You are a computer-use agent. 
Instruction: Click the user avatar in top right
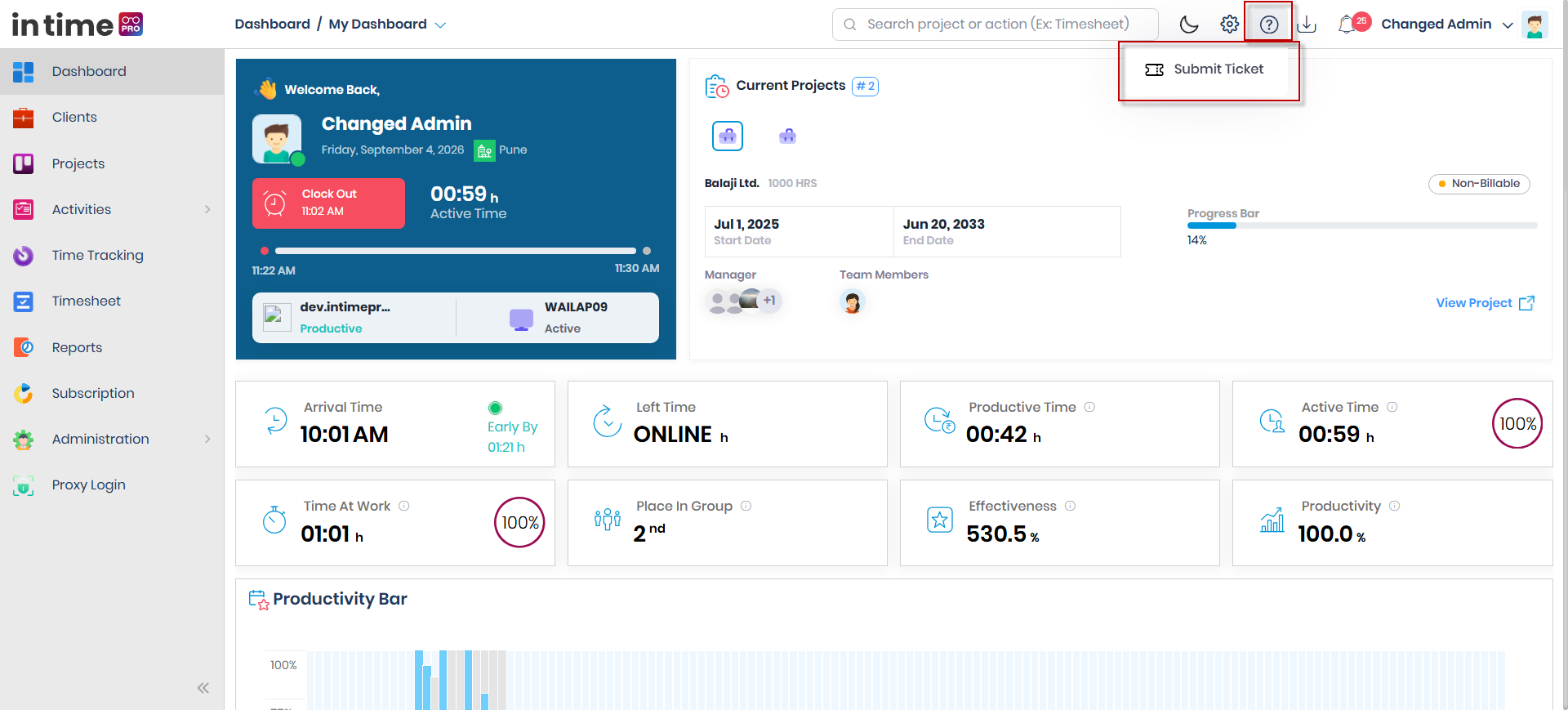(1535, 25)
